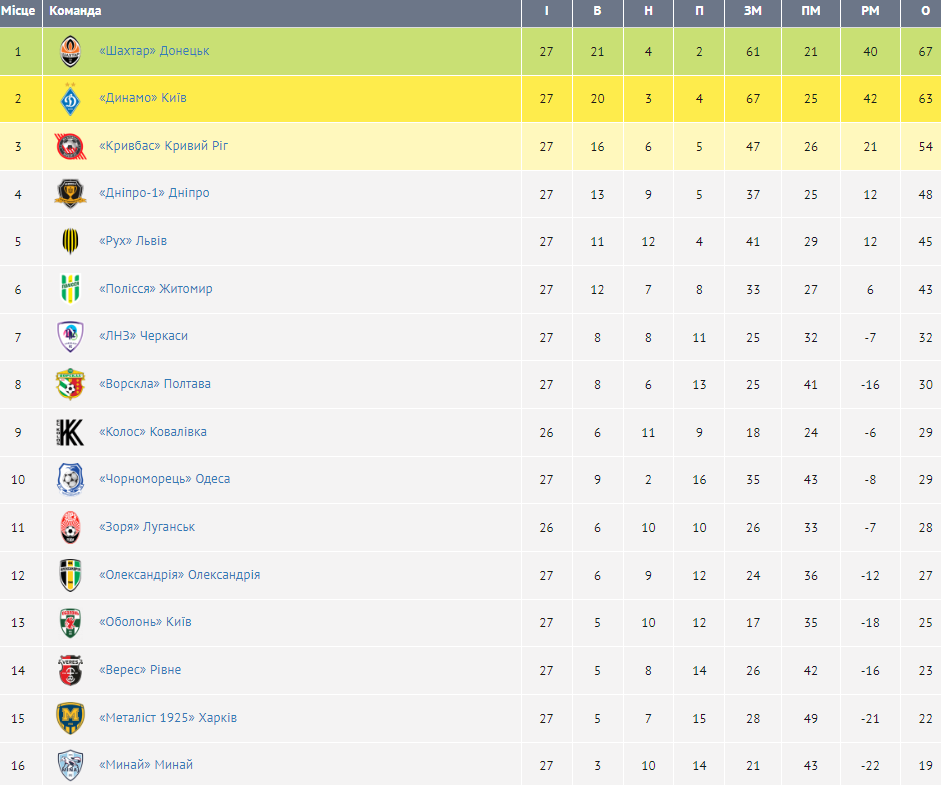The height and width of the screenshot is (785, 941).
Task: Click the Dnipro-1 club emblem
Action: [69, 193]
